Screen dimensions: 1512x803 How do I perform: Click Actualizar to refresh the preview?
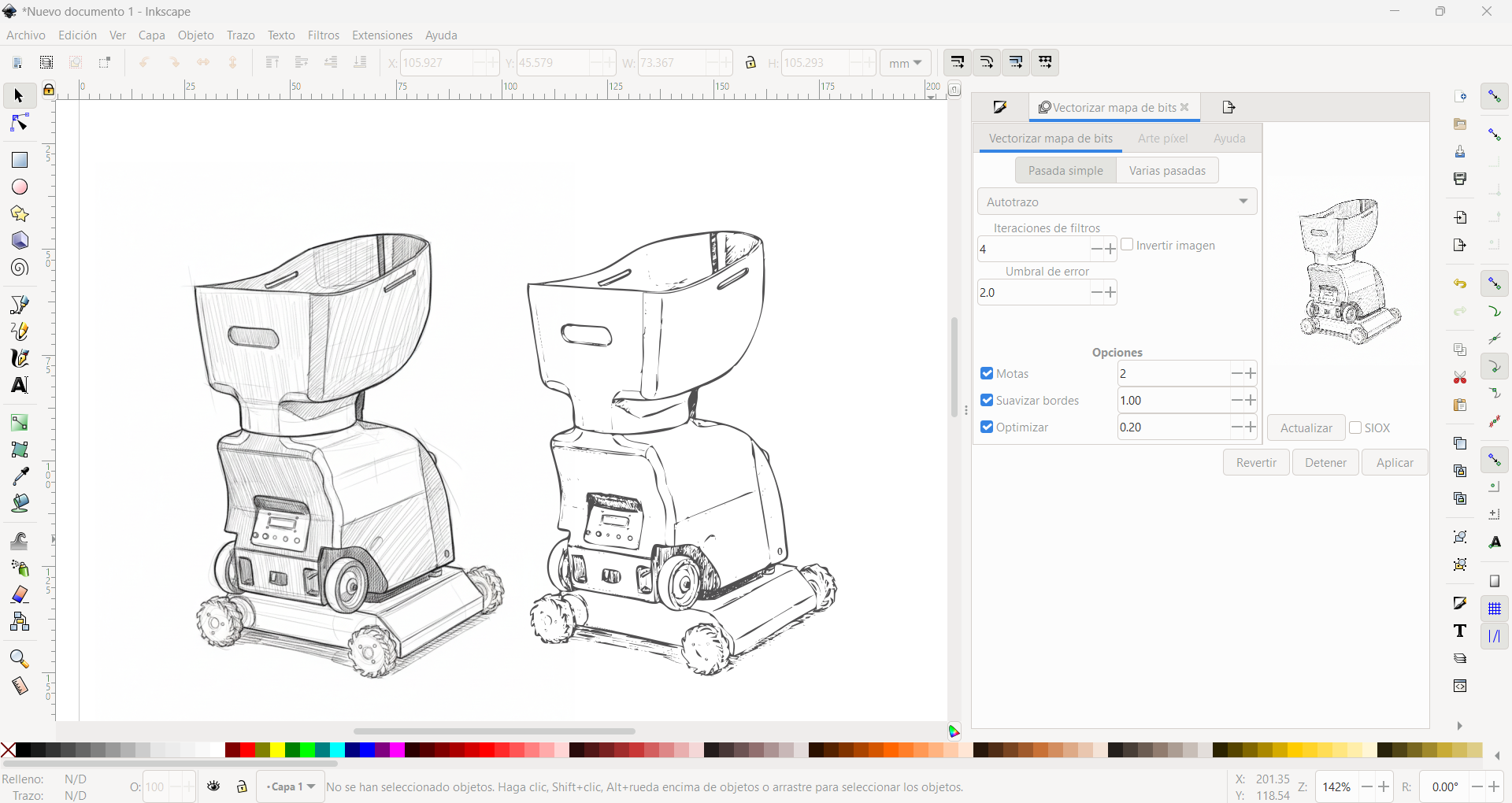click(x=1305, y=427)
